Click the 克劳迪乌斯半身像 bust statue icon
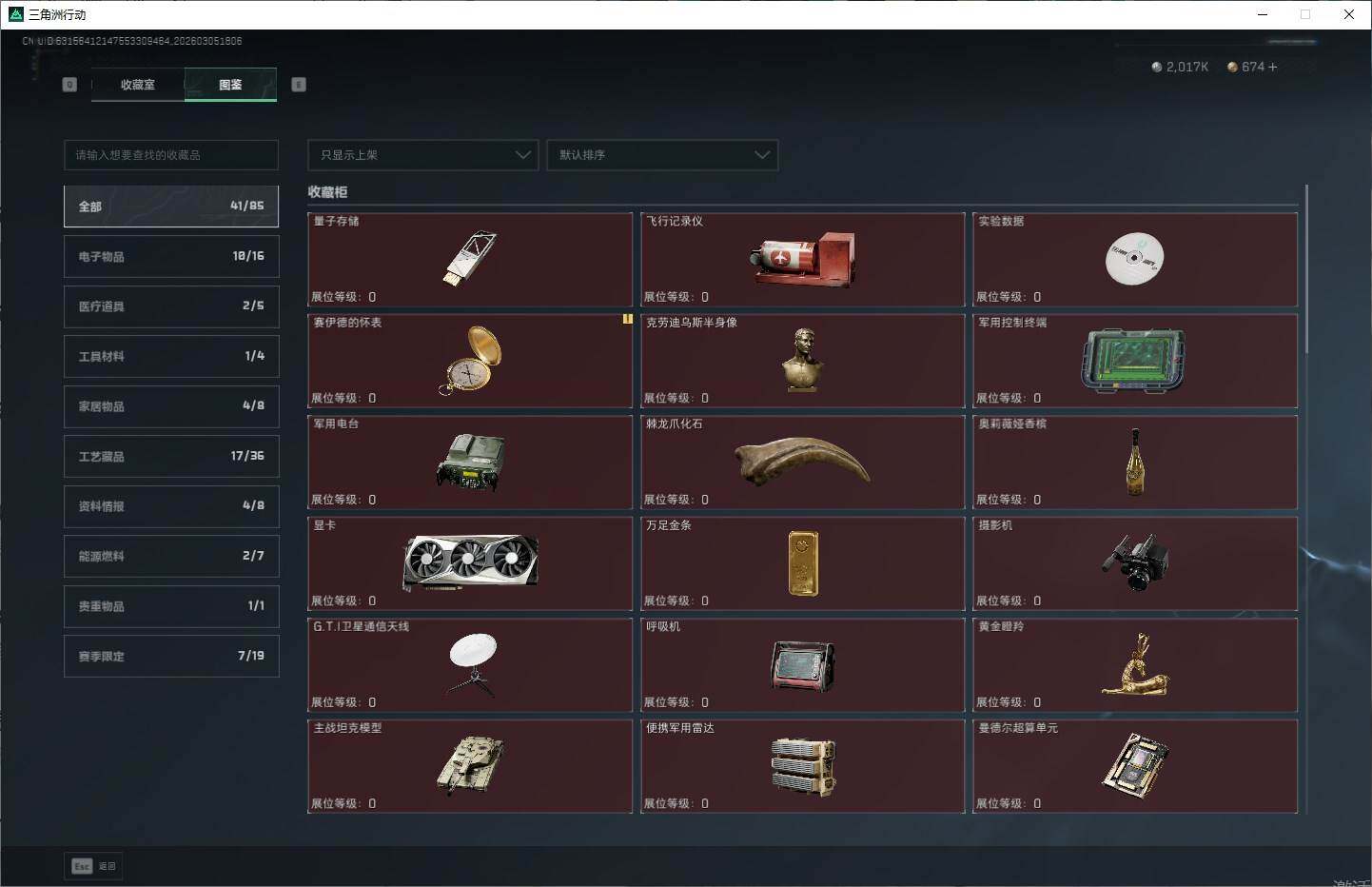1372x887 pixels. (803, 360)
